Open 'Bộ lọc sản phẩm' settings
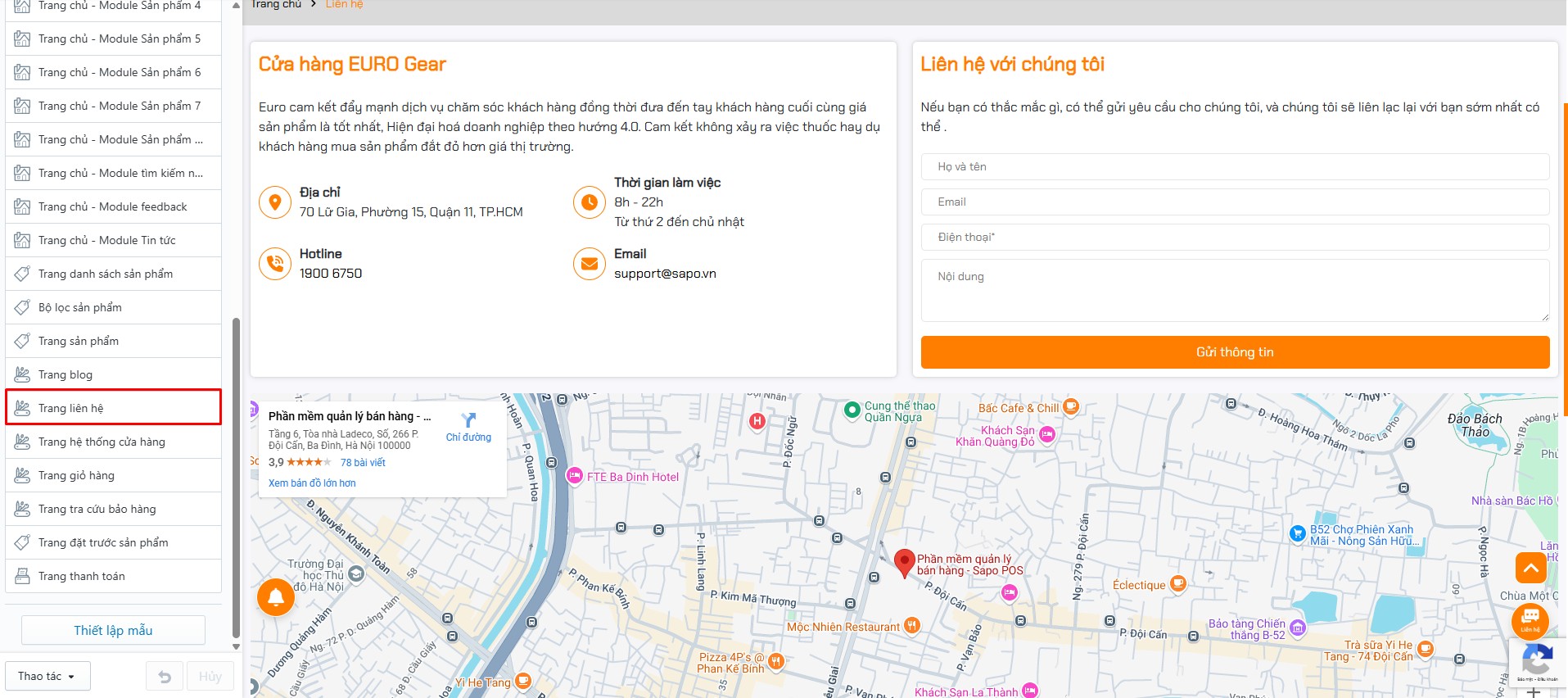 point(113,307)
